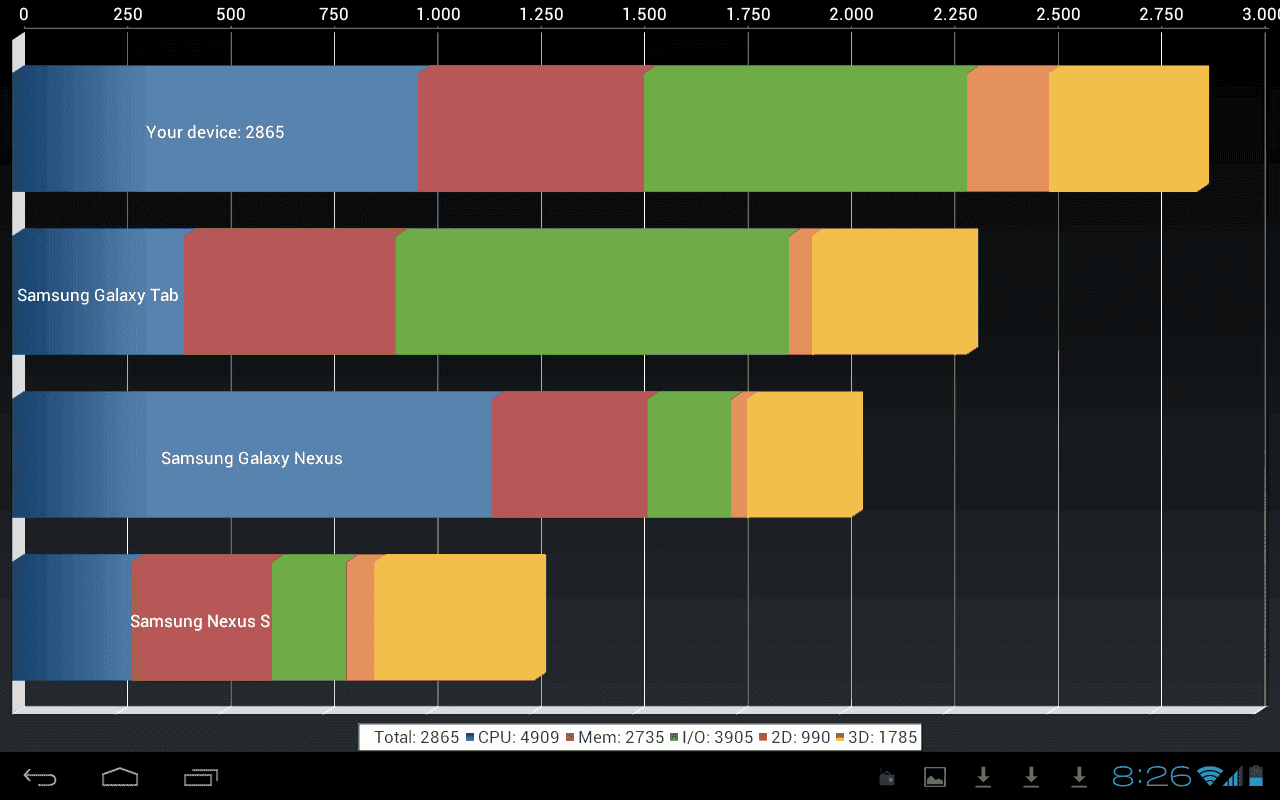Click the yellow 3D square in legend
This screenshot has height=800, width=1280.
click(840, 737)
